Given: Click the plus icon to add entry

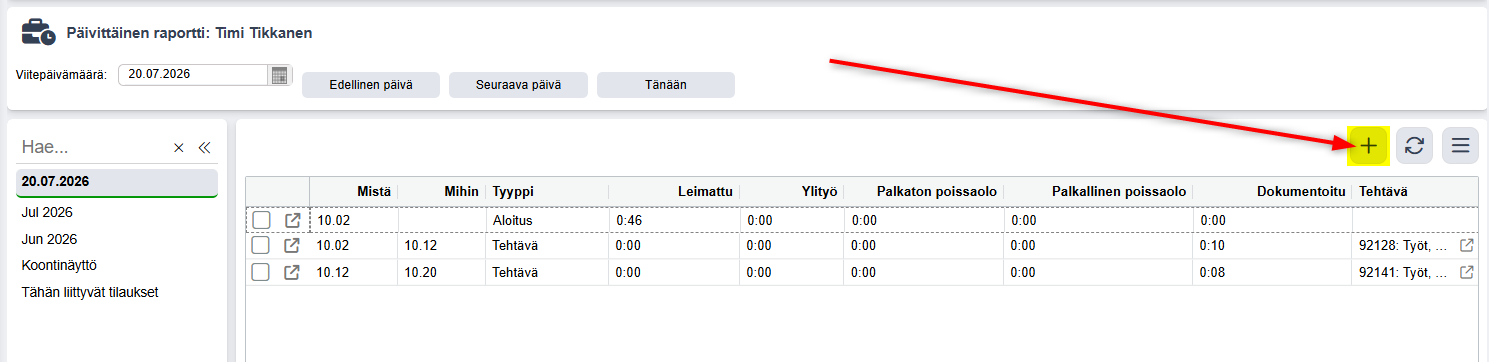Looking at the screenshot, I should tap(1368, 145).
